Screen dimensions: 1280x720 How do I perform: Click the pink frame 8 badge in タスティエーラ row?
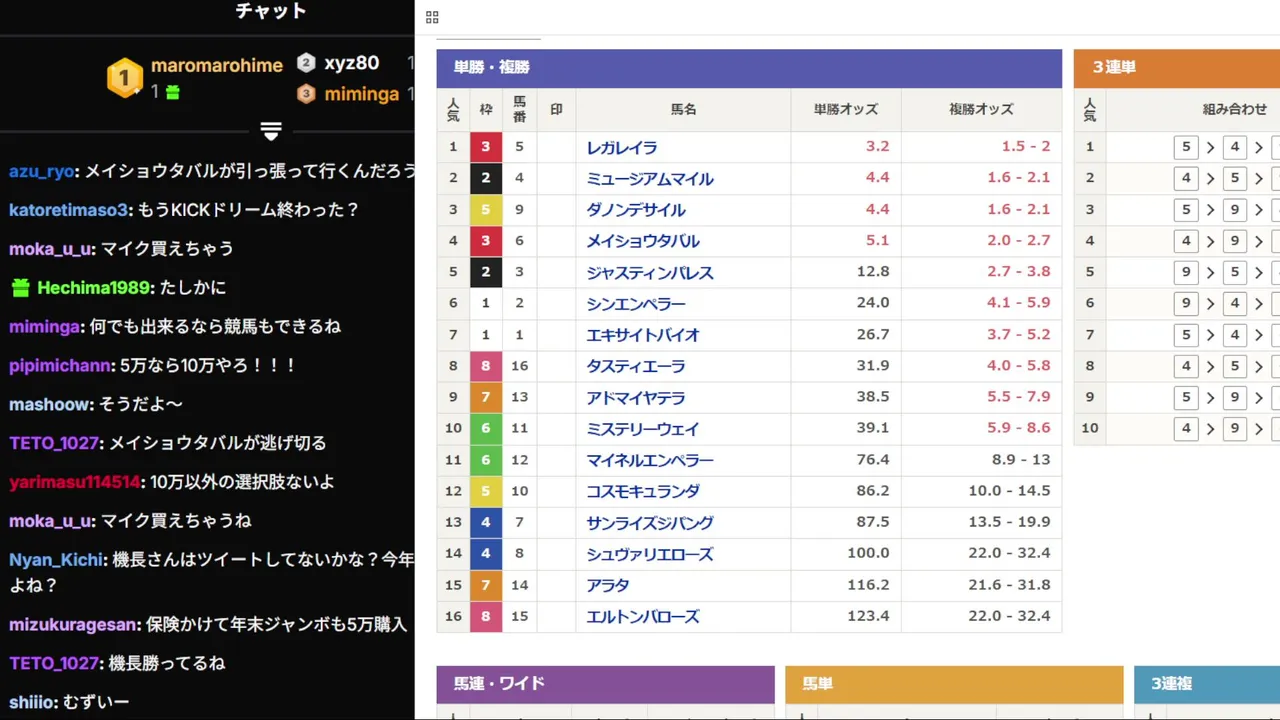point(486,366)
